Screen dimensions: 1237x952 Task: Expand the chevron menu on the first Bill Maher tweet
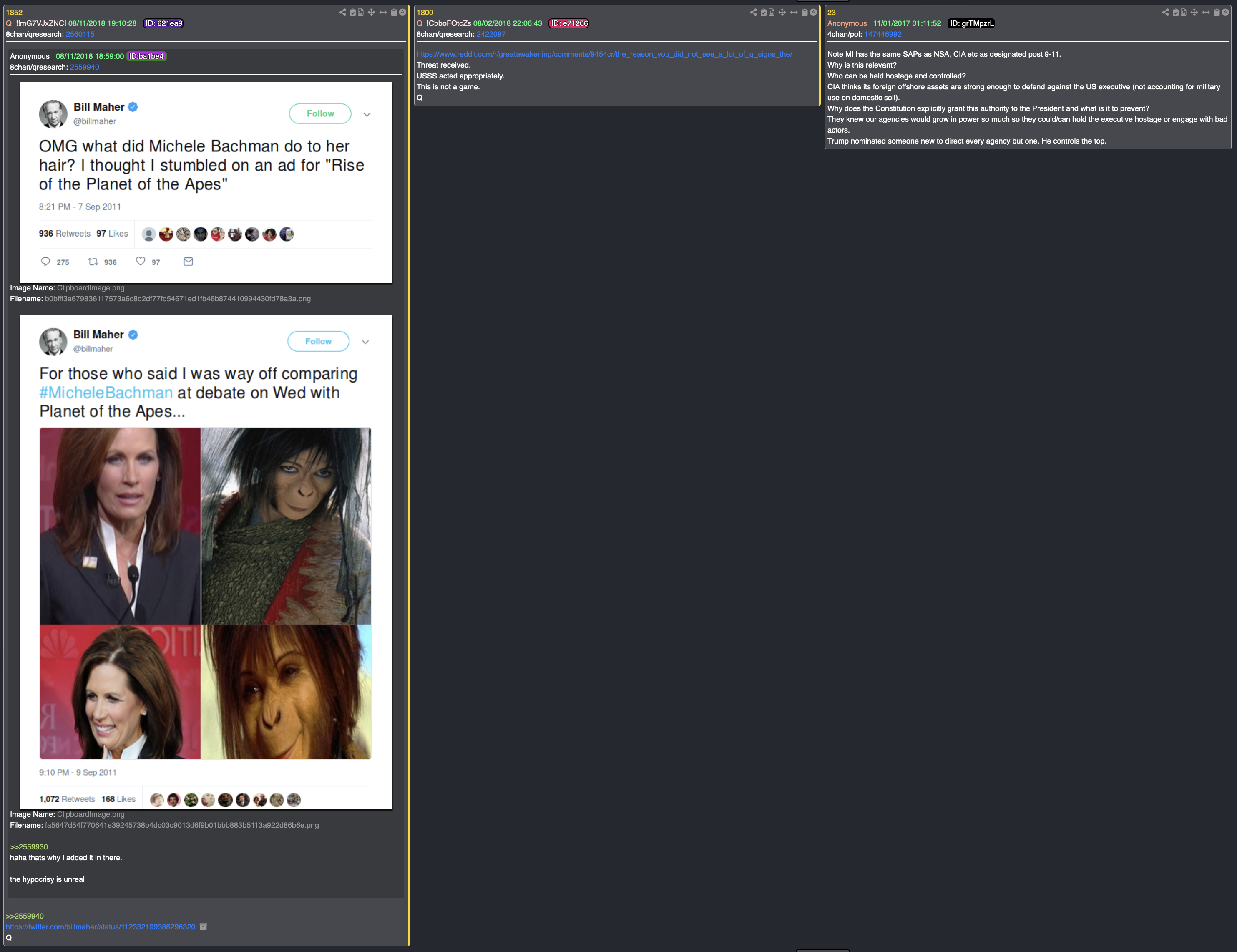click(x=367, y=114)
